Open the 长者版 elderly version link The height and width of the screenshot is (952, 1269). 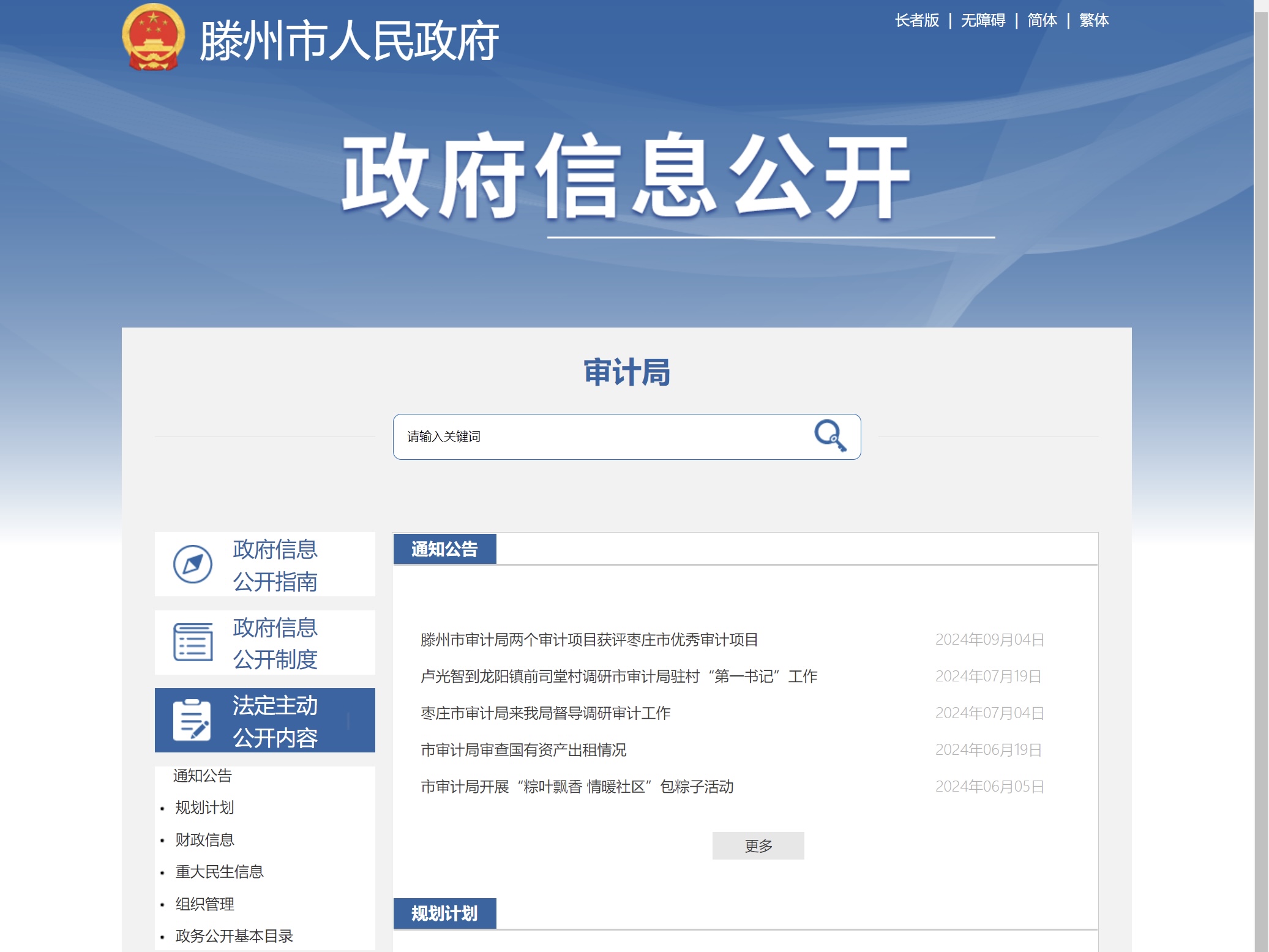point(916,20)
